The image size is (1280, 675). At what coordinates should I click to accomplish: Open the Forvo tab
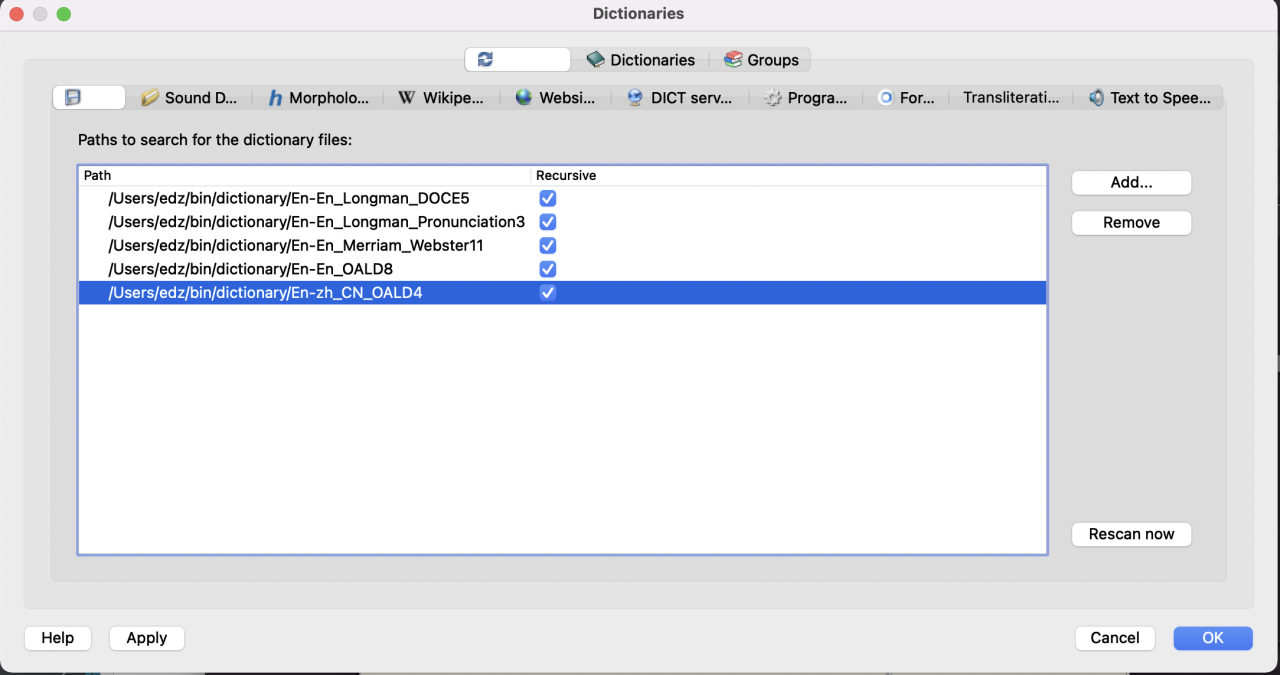tap(906, 98)
